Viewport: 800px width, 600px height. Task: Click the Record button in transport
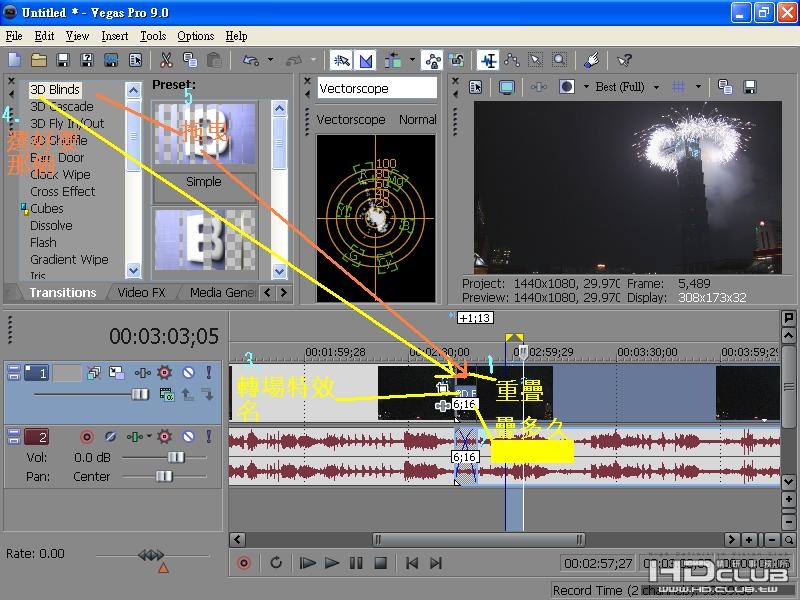coord(244,563)
